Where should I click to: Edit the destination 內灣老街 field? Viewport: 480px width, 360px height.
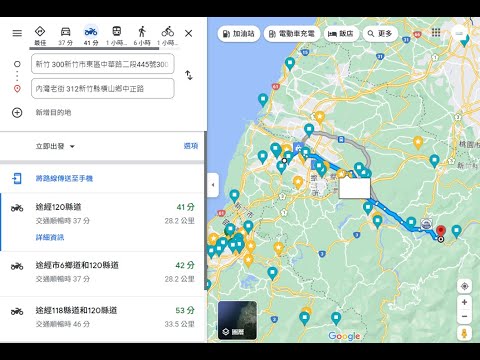[x=103, y=88]
